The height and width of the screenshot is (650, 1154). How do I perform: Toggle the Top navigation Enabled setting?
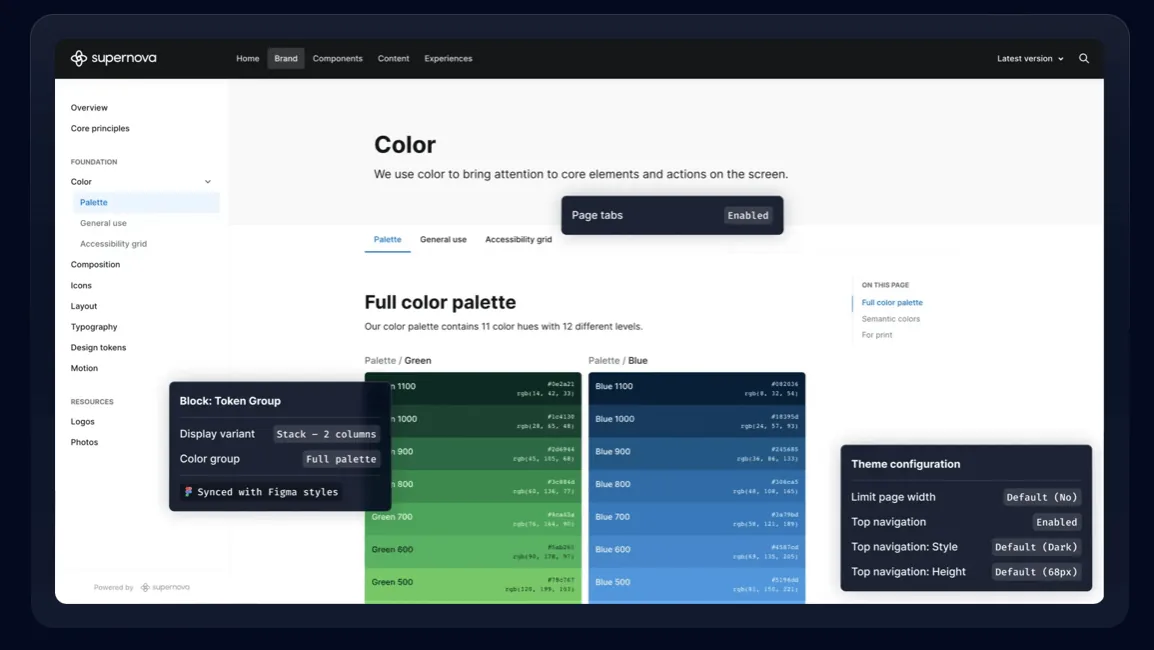coord(1056,522)
